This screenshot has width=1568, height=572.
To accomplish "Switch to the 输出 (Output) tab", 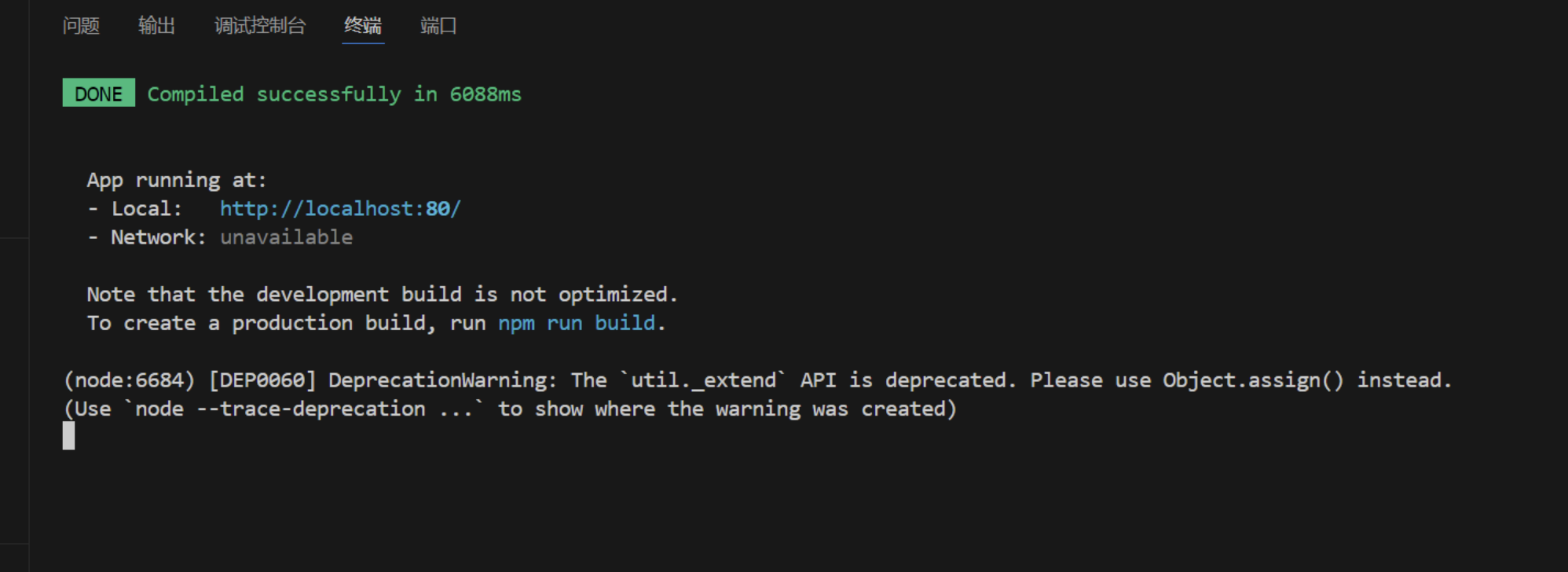I will [x=156, y=25].
